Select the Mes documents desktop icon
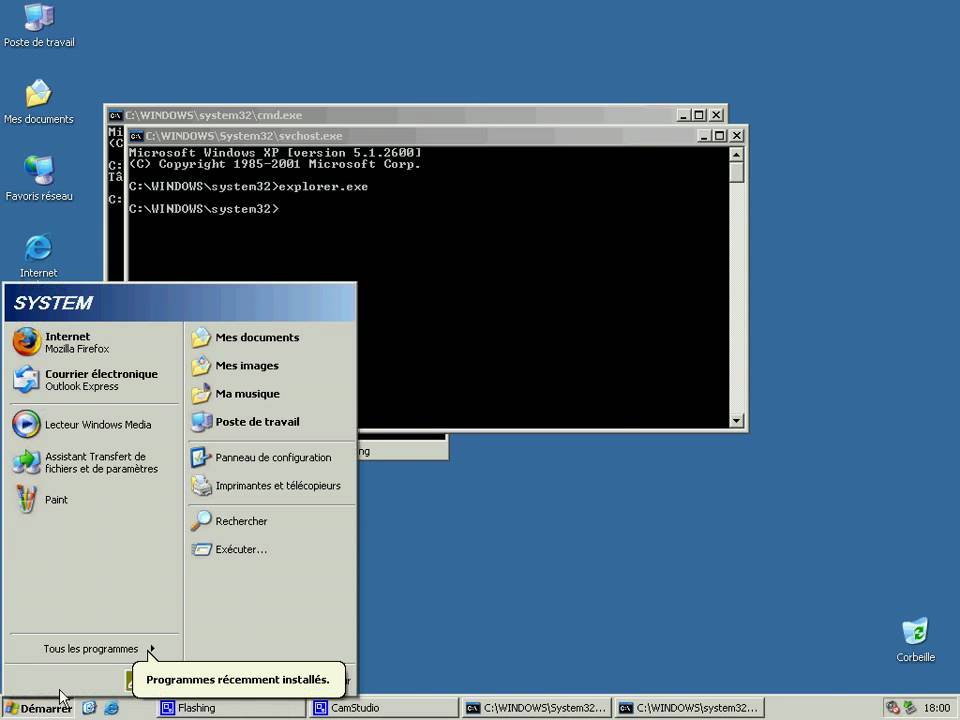 (x=39, y=102)
